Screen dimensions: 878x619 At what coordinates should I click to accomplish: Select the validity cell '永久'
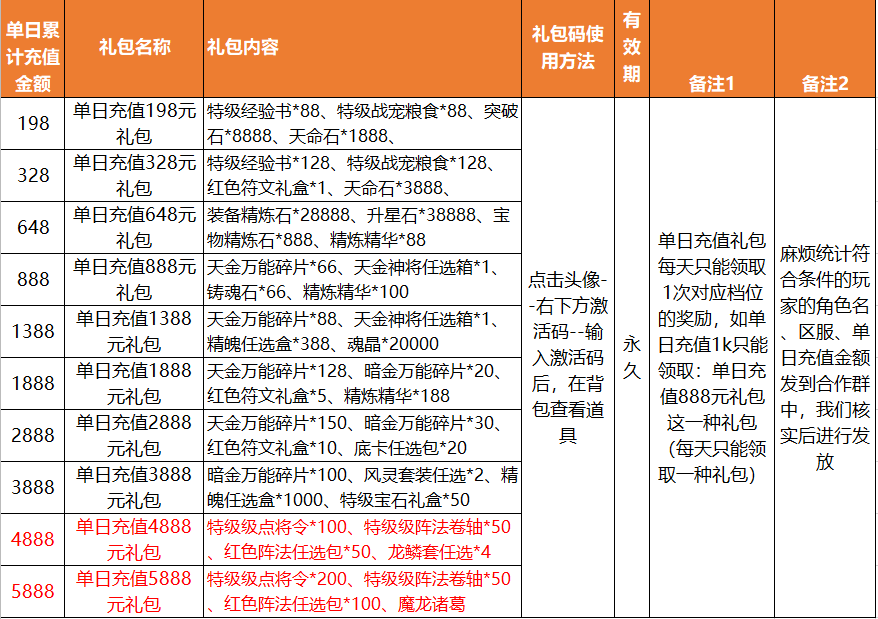point(632,357)
